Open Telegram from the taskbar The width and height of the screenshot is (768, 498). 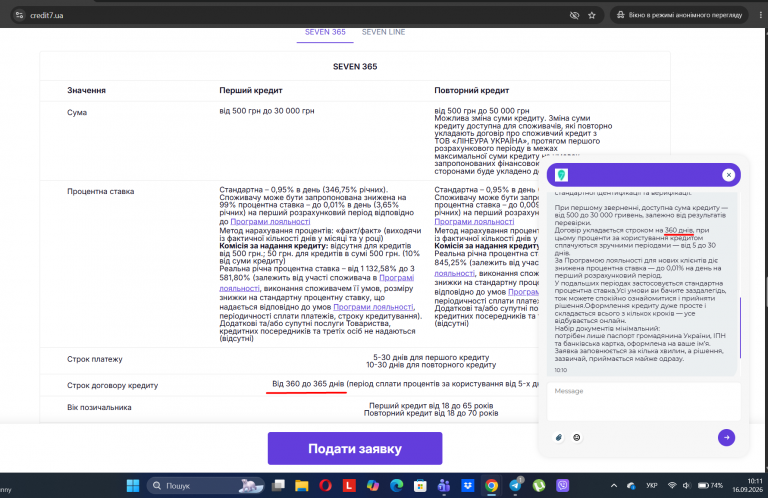tap(515, 486)
